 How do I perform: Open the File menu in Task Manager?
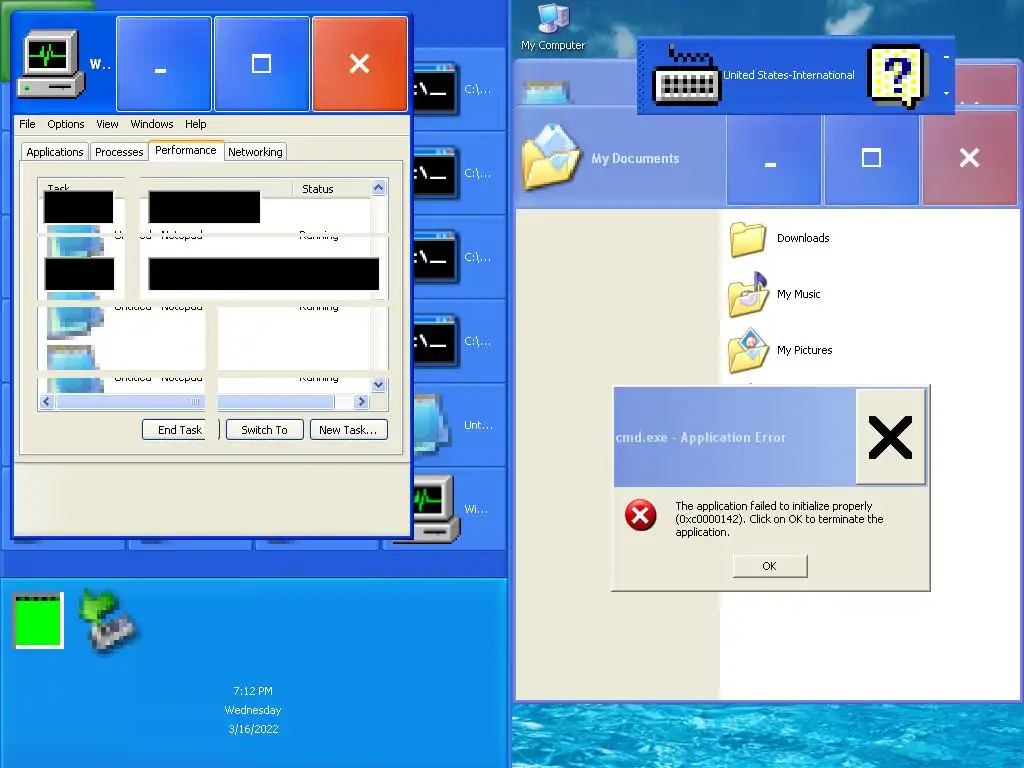tap(27, 124)
